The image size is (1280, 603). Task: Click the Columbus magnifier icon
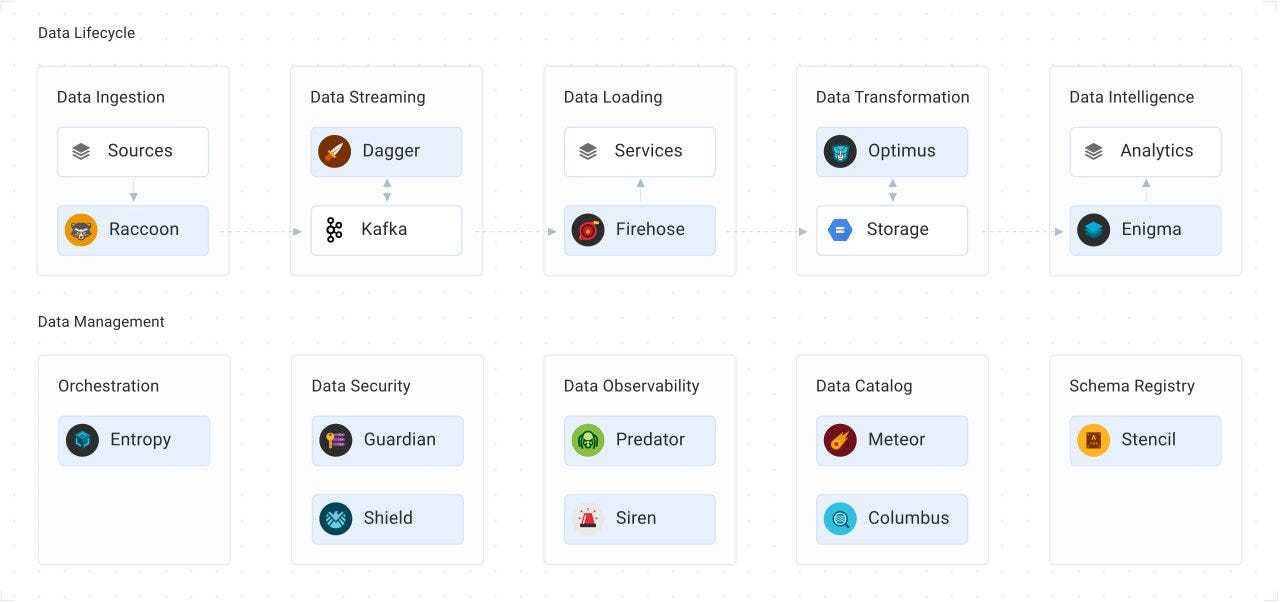[840, 518]
